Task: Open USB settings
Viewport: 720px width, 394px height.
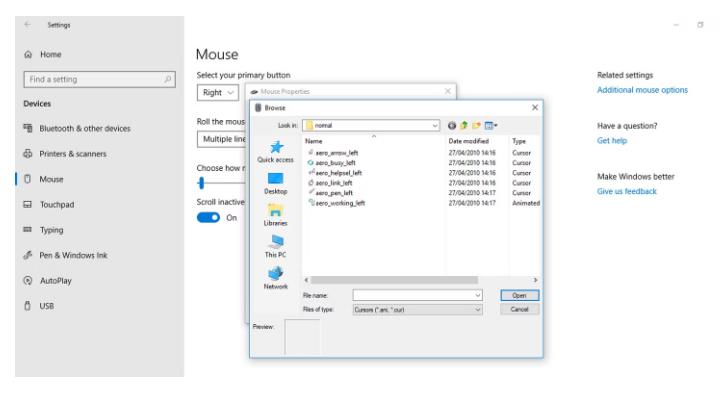Action: pos(39,306)
